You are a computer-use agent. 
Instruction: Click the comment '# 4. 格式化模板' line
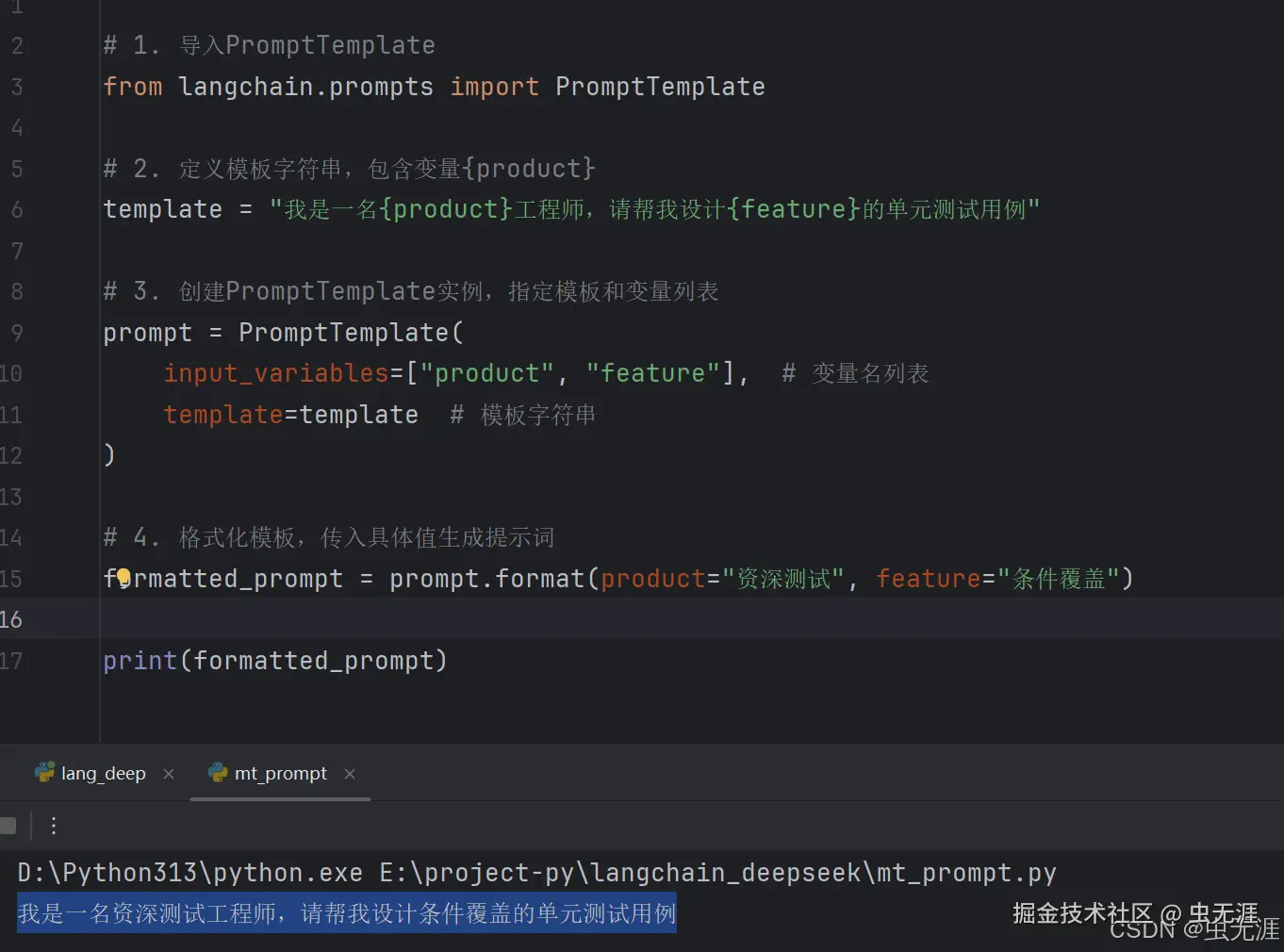tap(328, 537)
